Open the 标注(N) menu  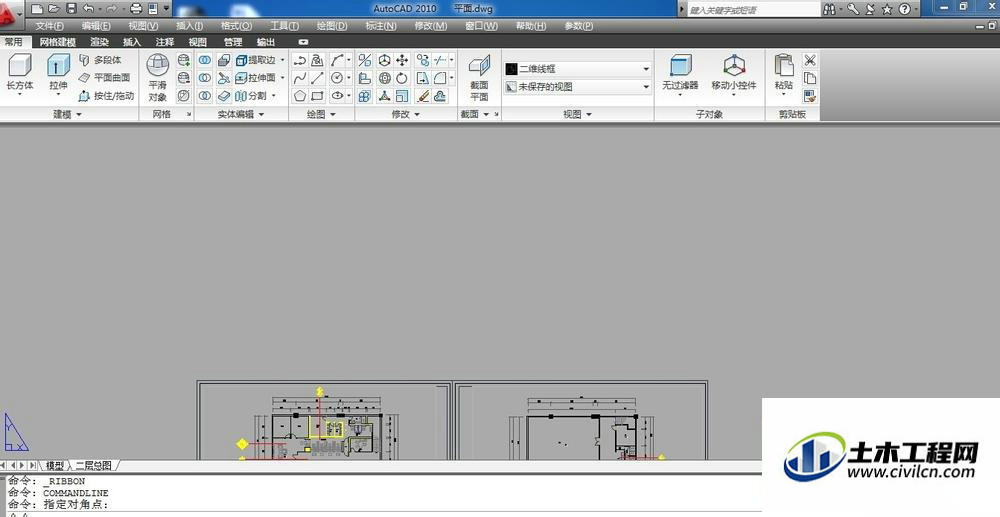(381, 26)
